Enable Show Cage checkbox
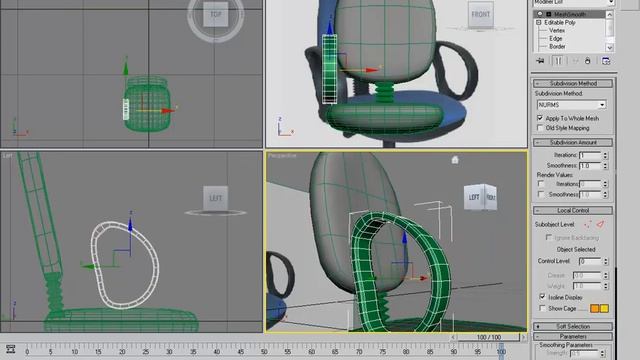640x360 pixels. [x=542, y=308]
